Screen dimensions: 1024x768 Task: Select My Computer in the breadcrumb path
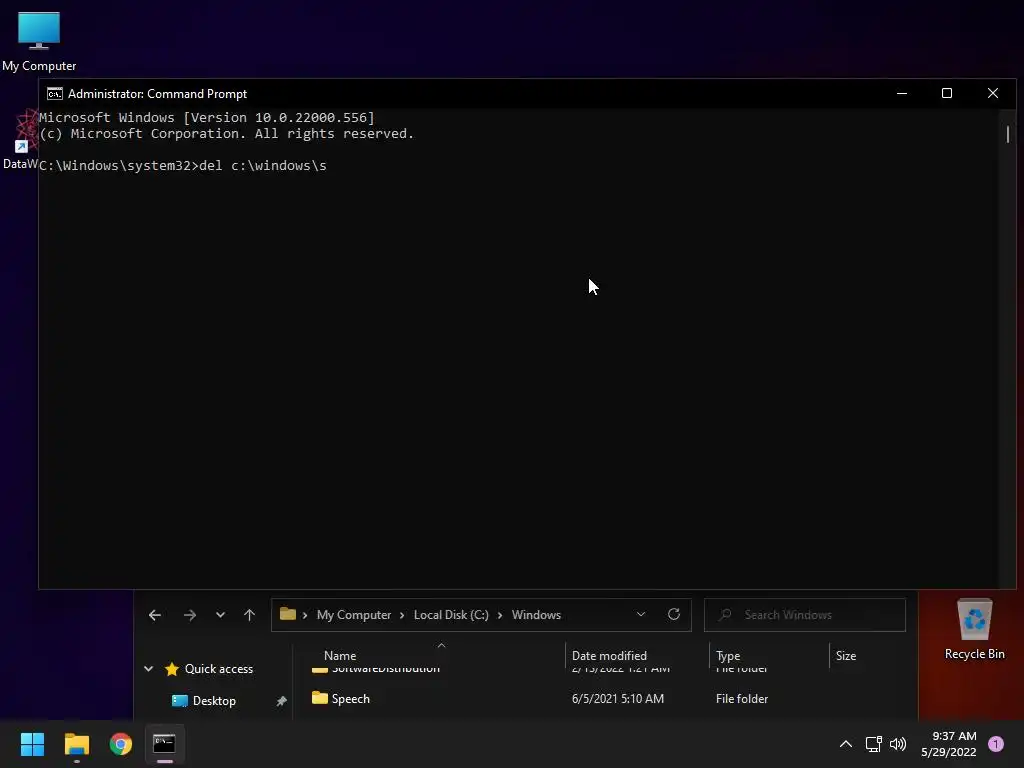point(354,615)
